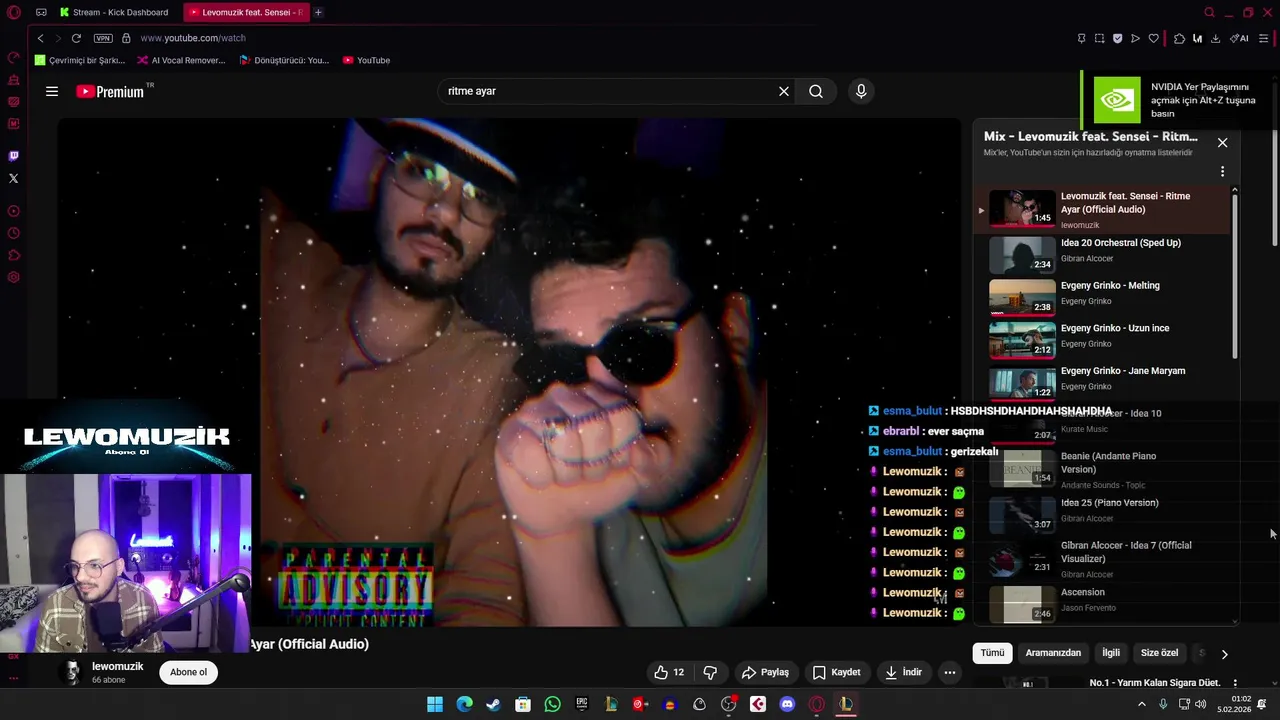Click the browser address bar URL
This screenshot has width=1280, height=720.
[x=193, y=38]
